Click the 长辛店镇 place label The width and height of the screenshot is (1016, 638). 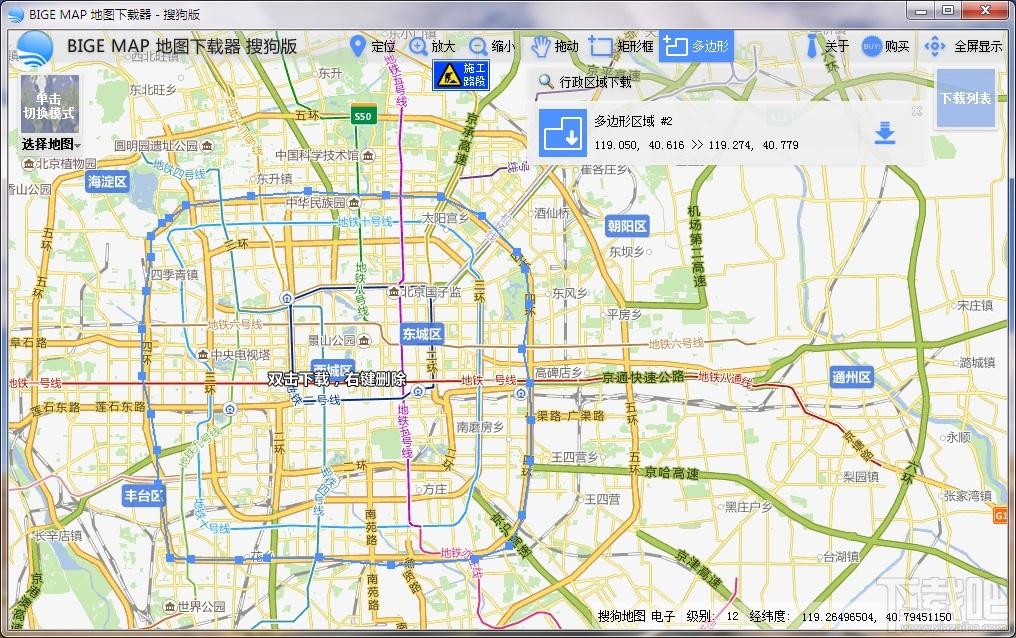point(58,536)
